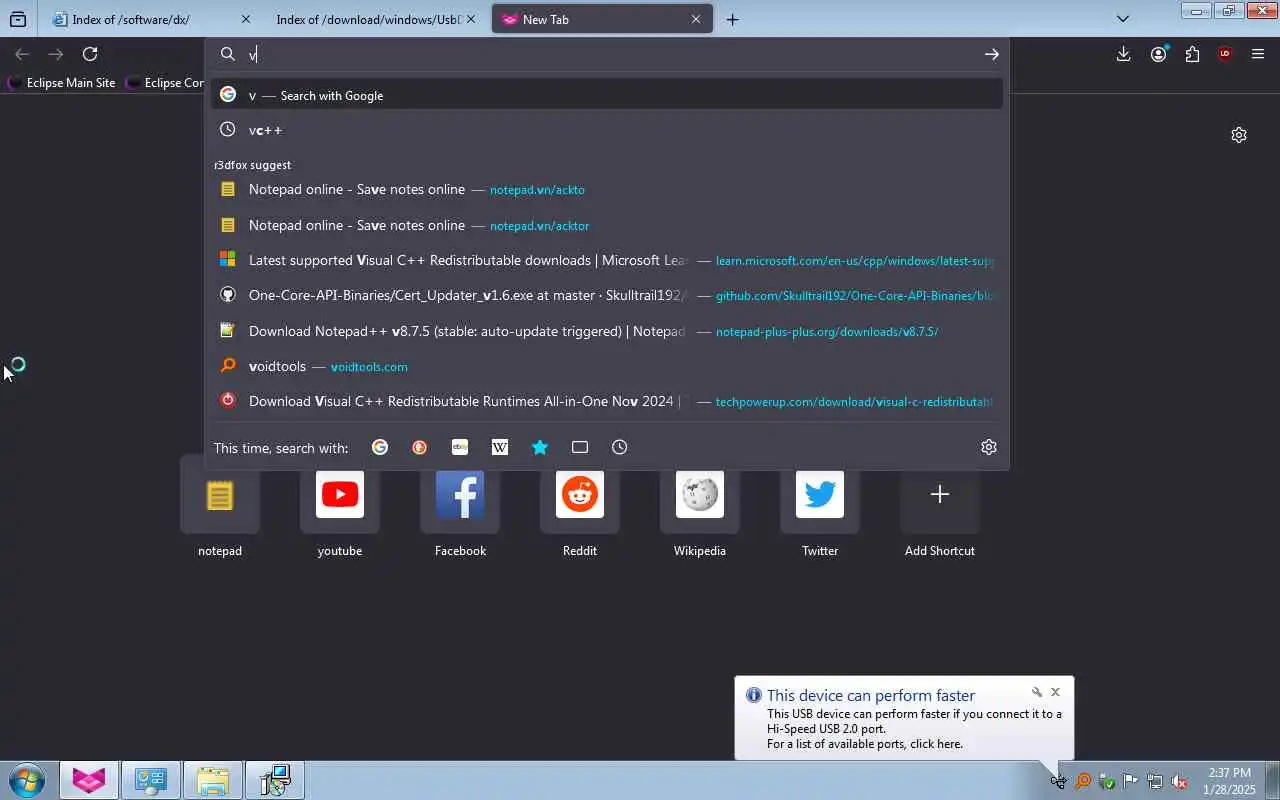Open the Windows Start button

click(x=27, y=780)
